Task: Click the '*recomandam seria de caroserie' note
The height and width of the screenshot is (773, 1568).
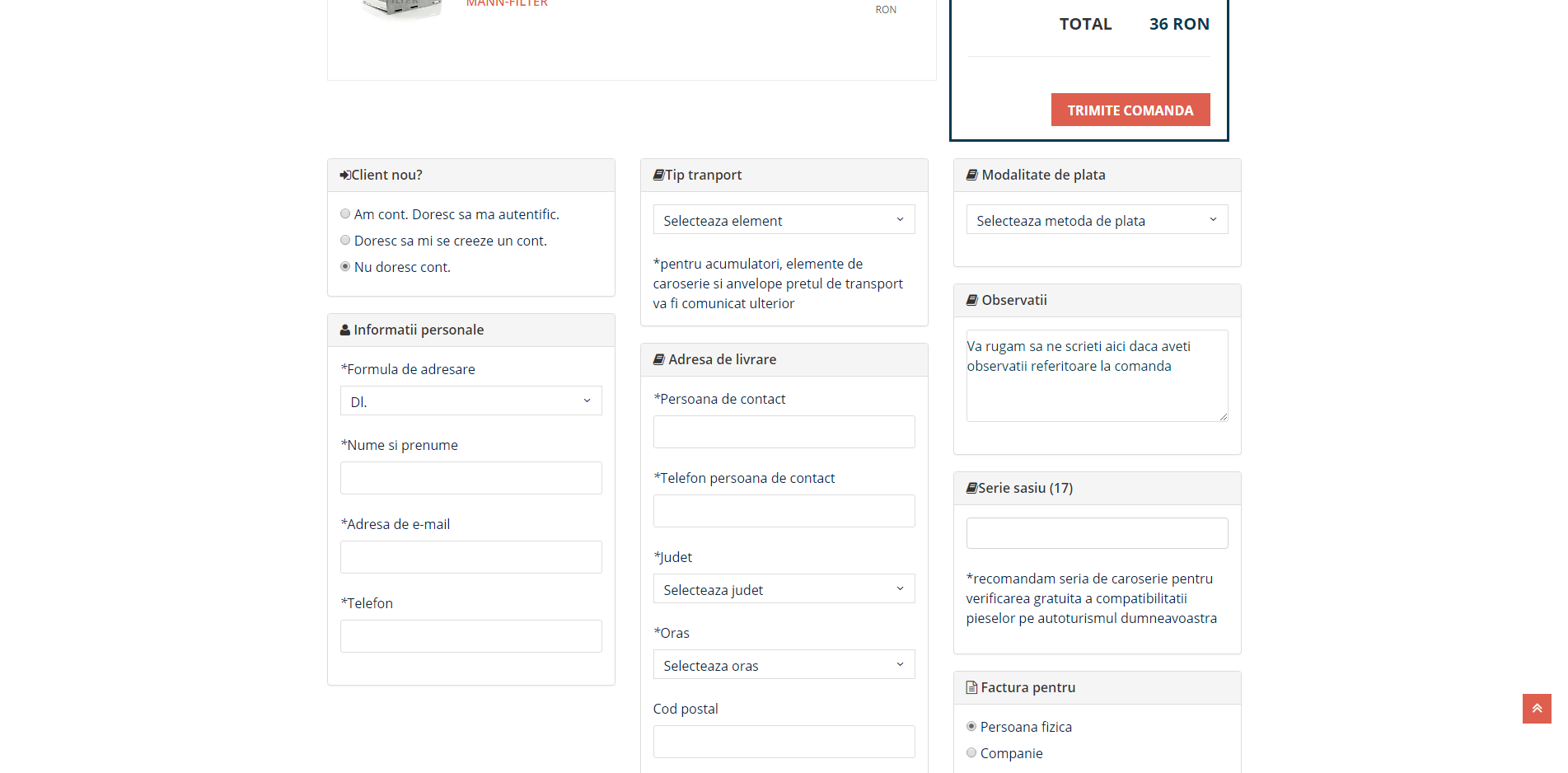Action: pos(1091,598)
